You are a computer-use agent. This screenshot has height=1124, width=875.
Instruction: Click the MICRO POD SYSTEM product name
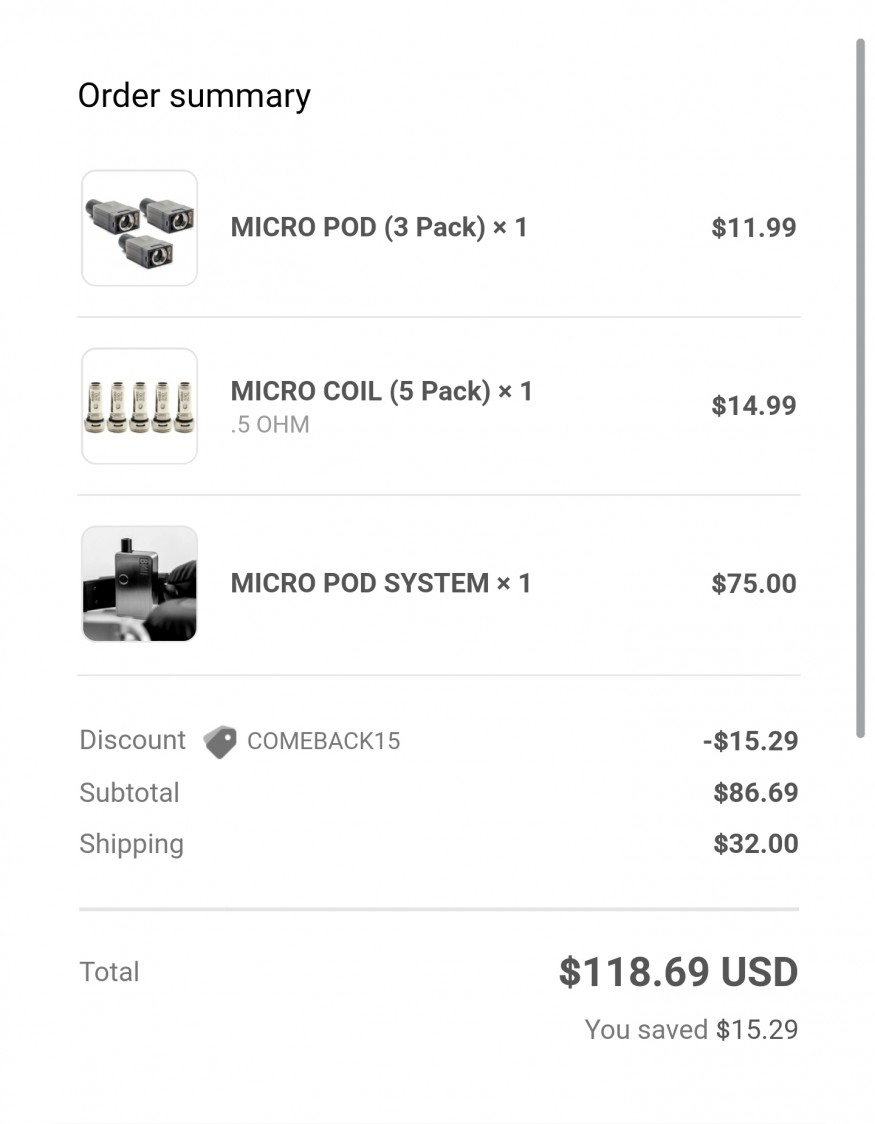[x=380, y=583]
